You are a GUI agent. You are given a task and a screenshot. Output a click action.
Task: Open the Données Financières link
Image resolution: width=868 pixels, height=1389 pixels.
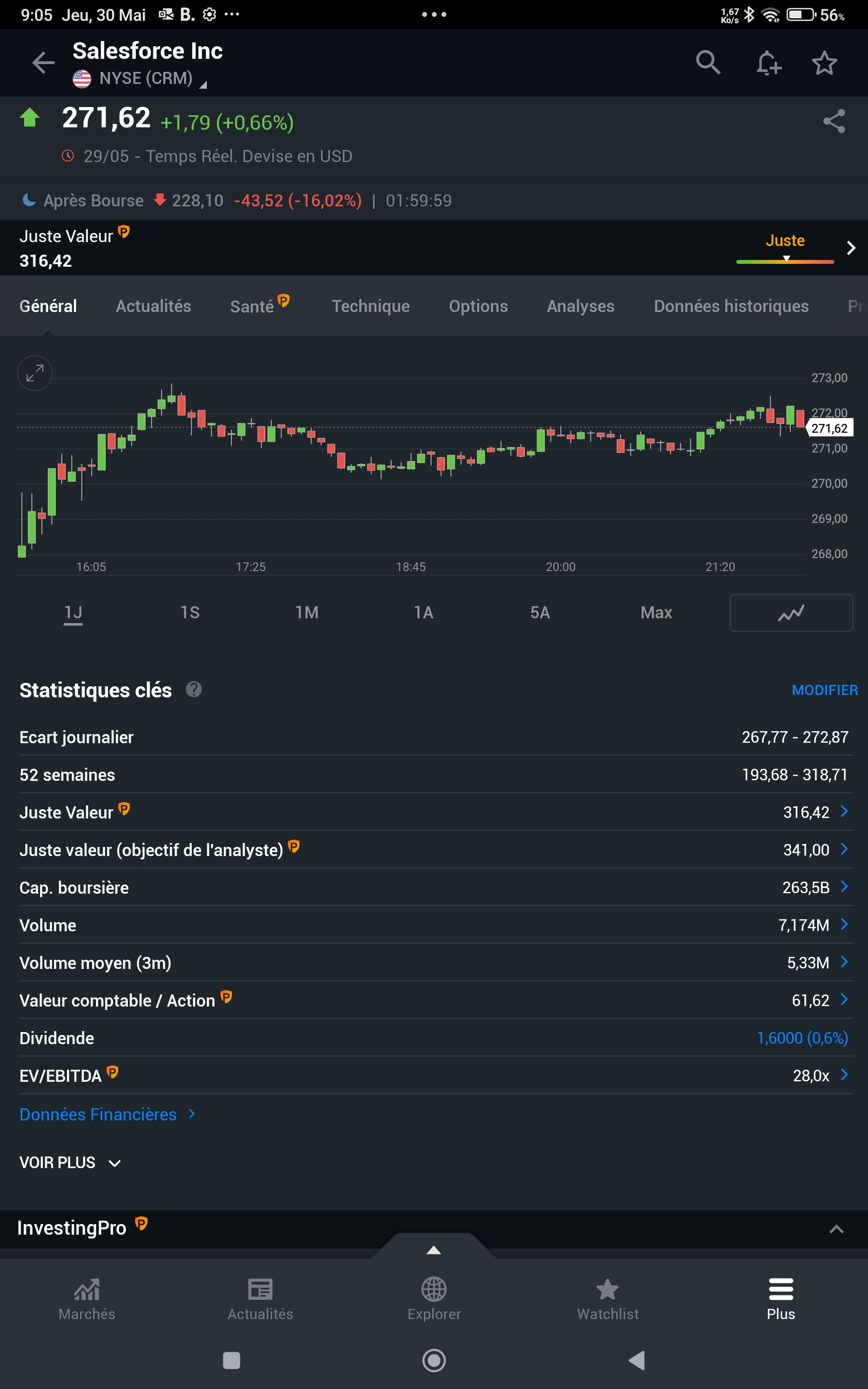pos(108,1114)
